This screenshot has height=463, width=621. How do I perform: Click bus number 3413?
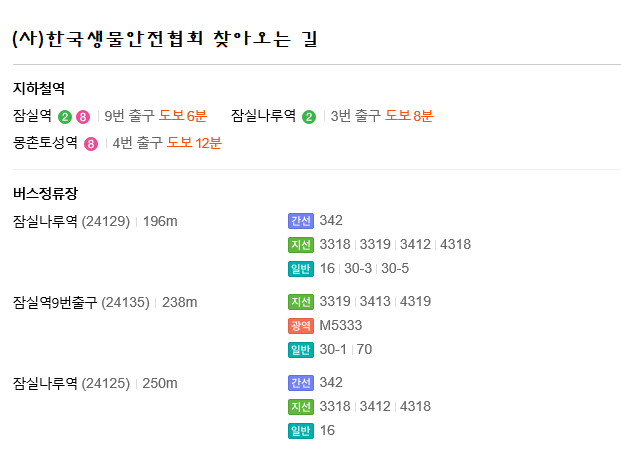(x=375, y=302)
